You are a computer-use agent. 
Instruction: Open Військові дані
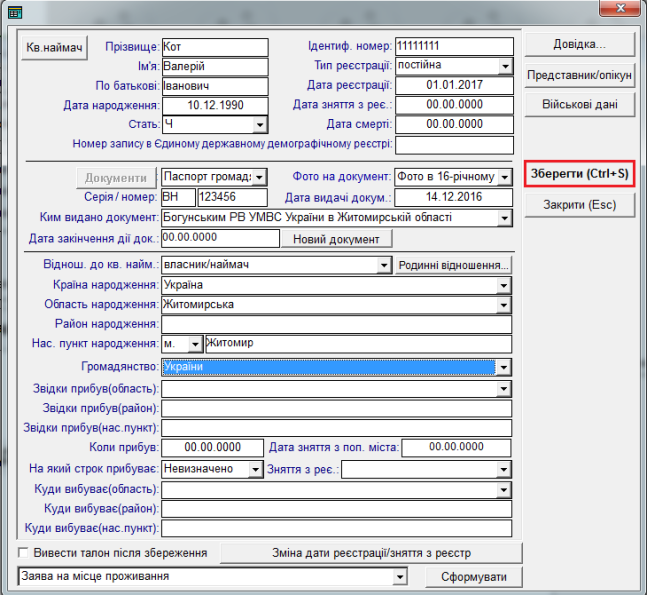point(580,104)
